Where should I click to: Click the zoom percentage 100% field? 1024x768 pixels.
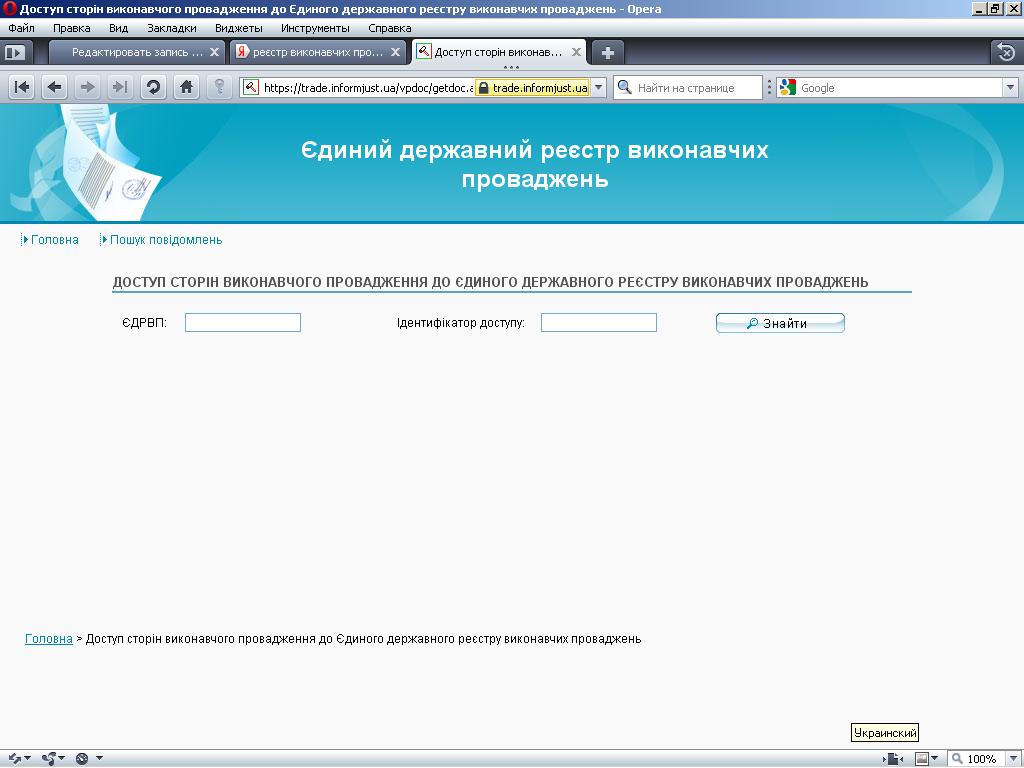982,758
